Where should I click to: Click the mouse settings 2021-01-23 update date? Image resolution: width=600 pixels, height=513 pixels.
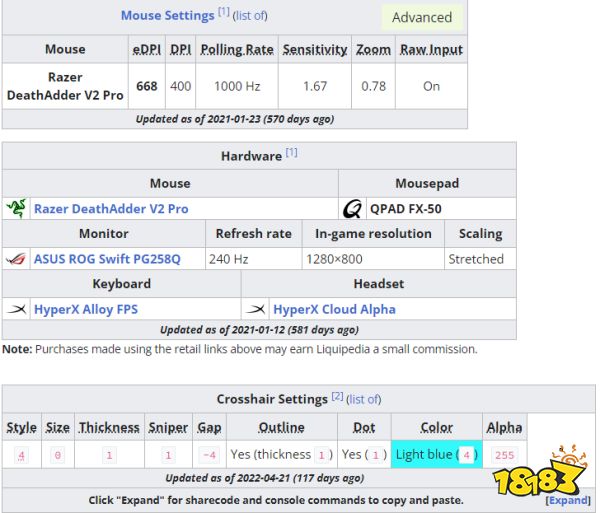233,119
